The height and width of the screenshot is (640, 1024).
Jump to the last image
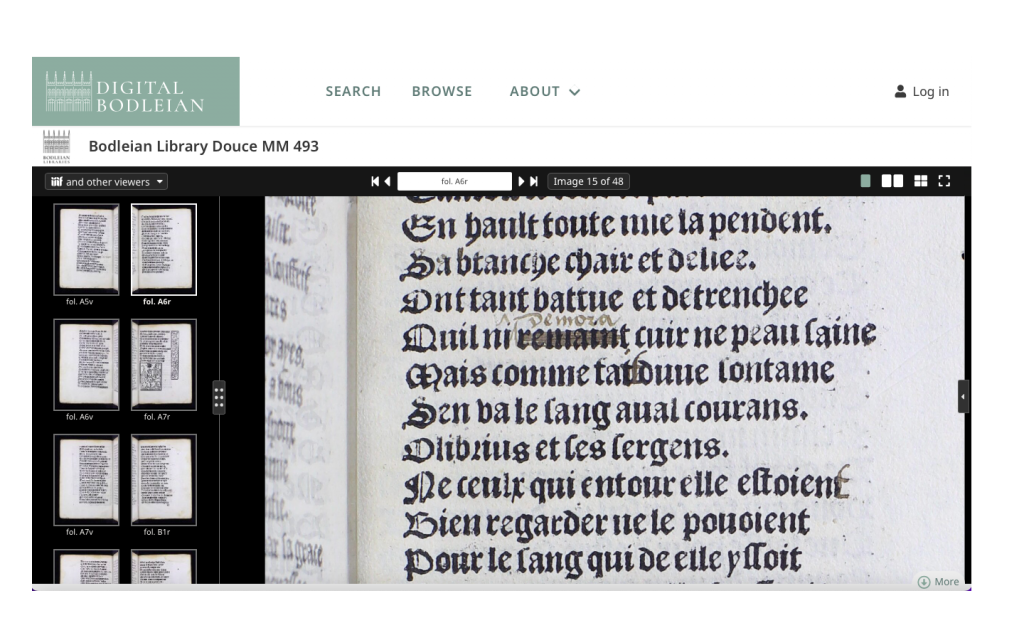534,182
